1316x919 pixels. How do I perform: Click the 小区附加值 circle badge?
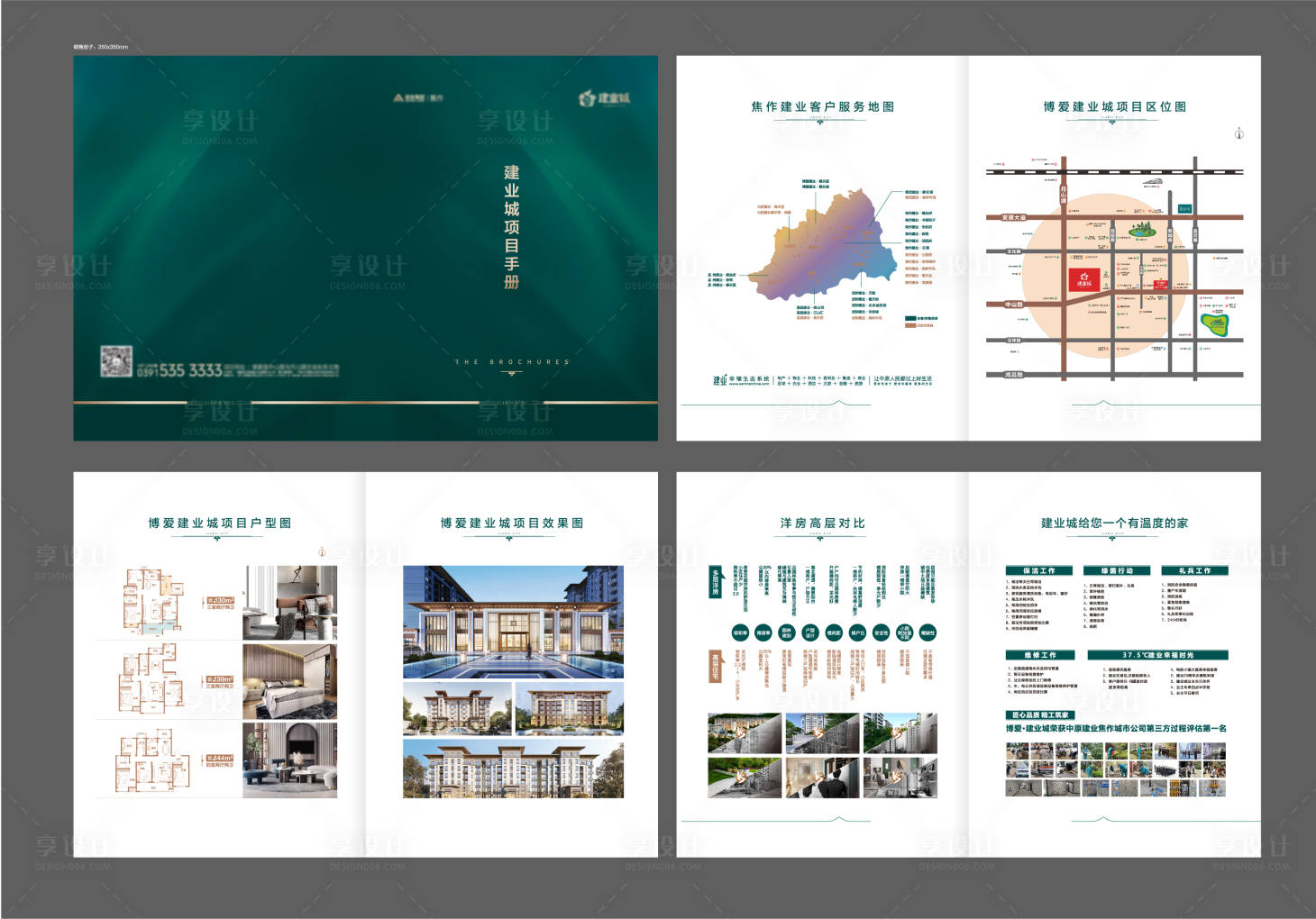pyautogui.click(x=904, y=632)
